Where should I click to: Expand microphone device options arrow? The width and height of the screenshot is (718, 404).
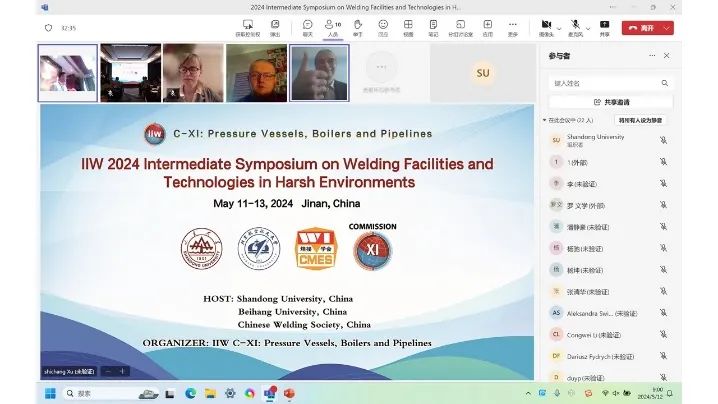[588, 28]
